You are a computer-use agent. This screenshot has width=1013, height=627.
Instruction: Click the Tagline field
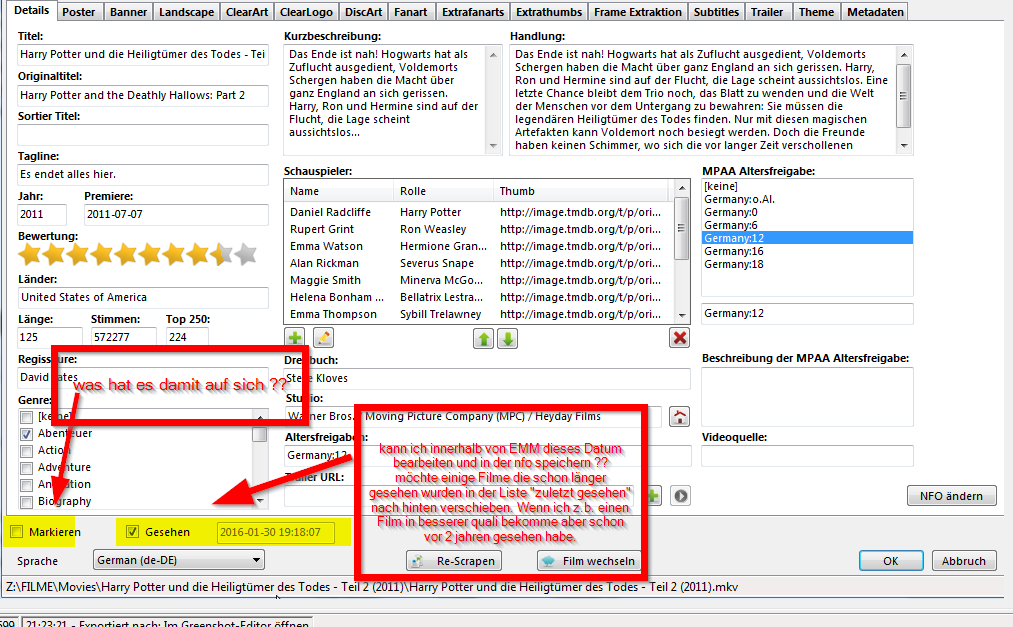tap(143, 174)
